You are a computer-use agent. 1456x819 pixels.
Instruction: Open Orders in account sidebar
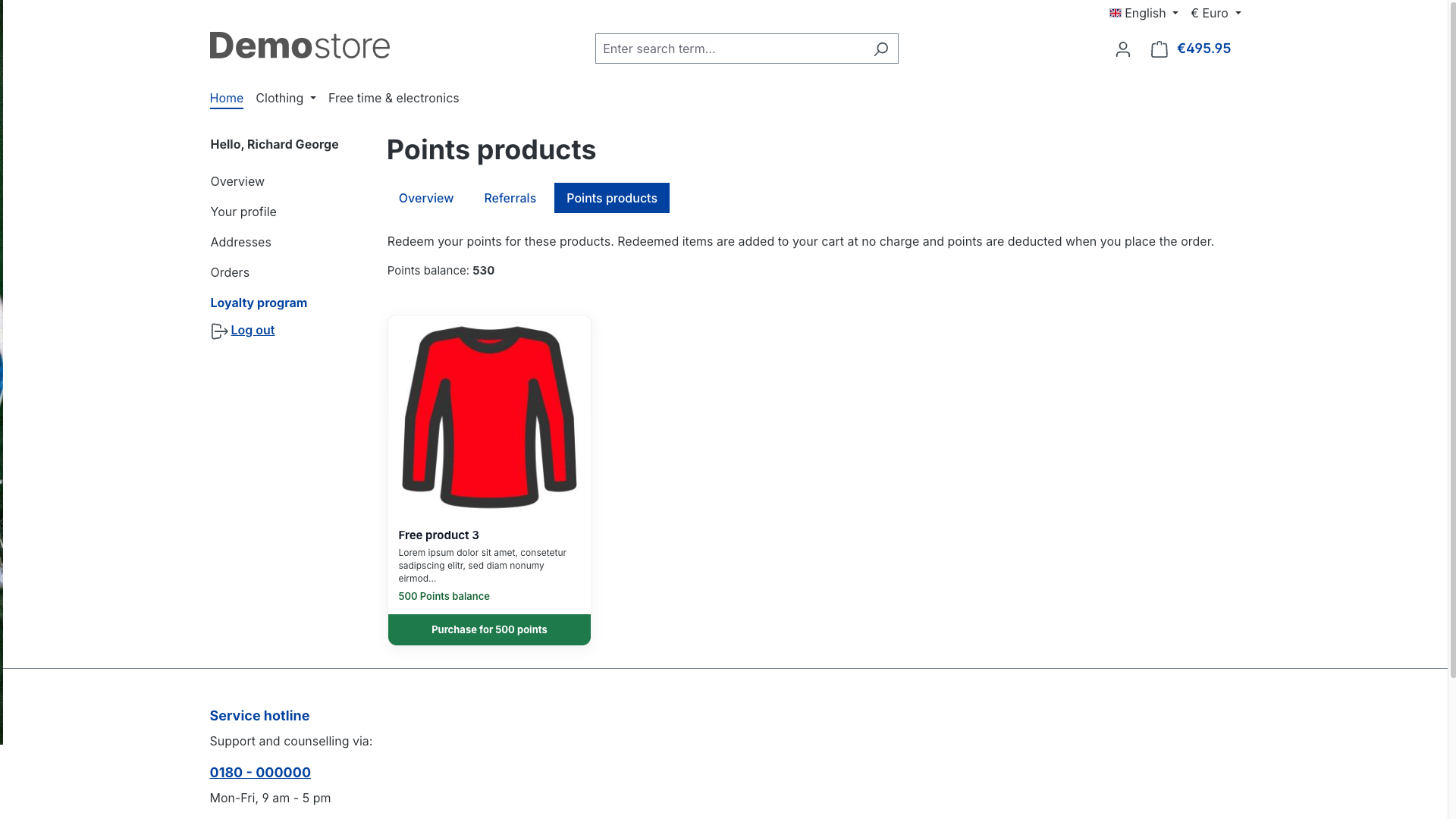[x=230, y=272]
